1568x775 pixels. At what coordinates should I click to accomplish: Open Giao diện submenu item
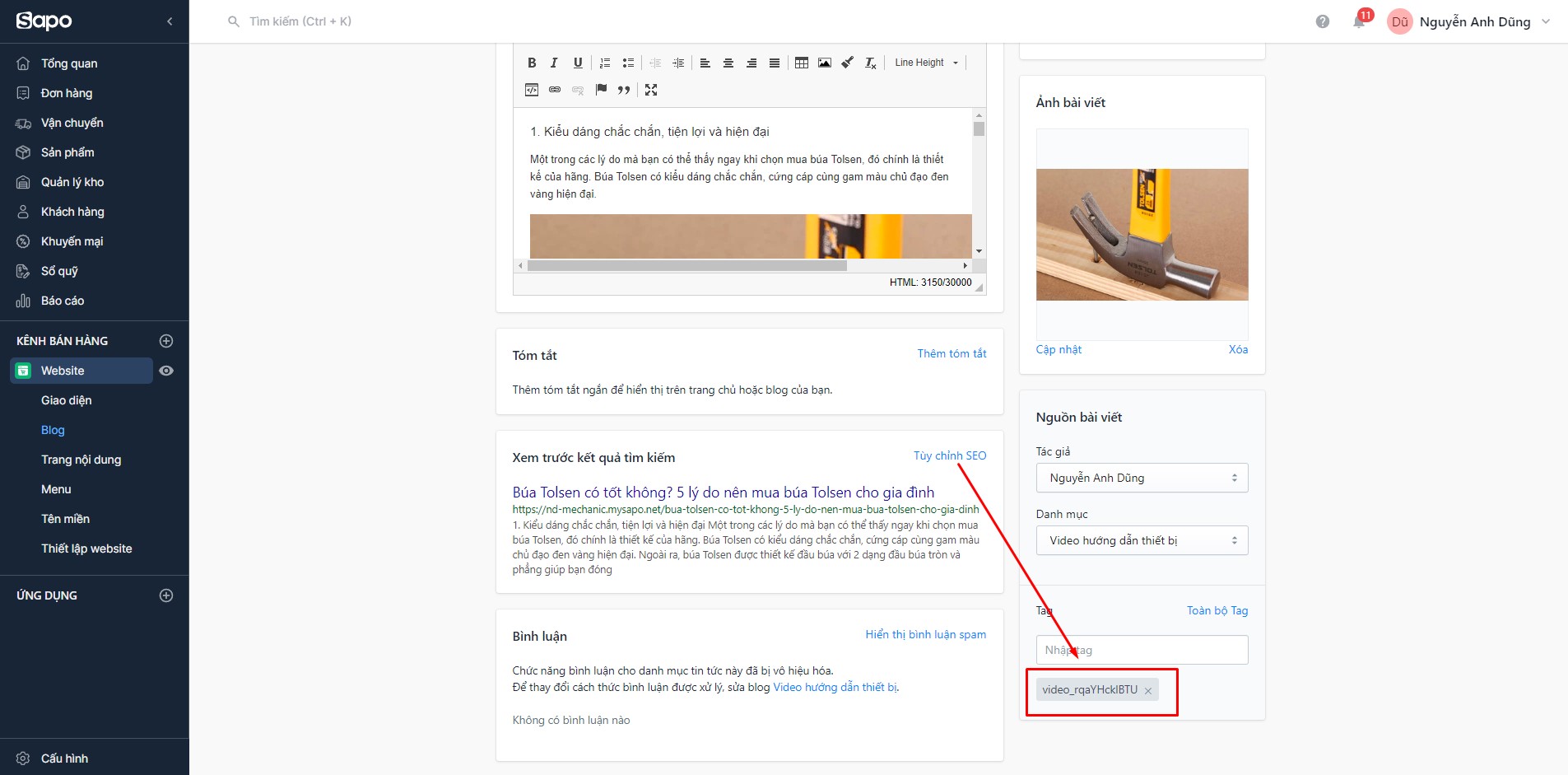[x=67, y=400]
